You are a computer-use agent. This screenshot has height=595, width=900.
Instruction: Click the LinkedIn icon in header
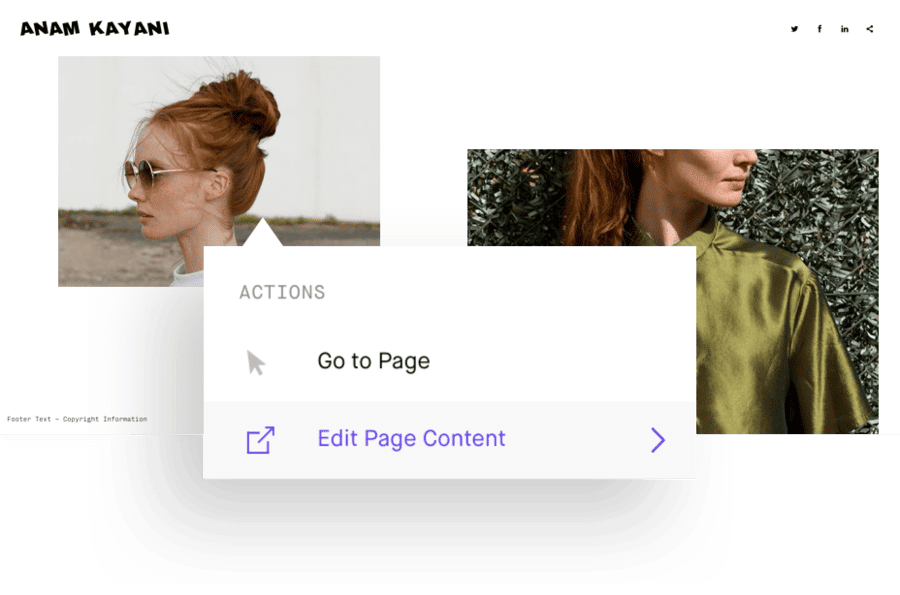(x=844, y=29)
